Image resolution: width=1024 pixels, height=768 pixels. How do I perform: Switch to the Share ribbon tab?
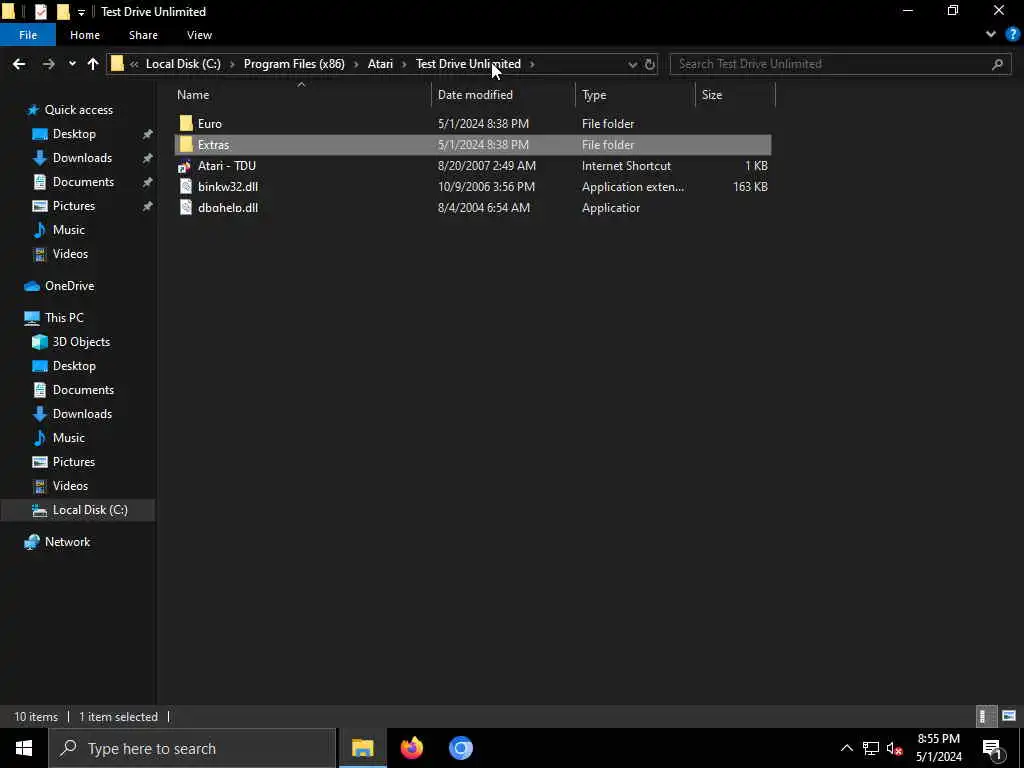point(143,35)
